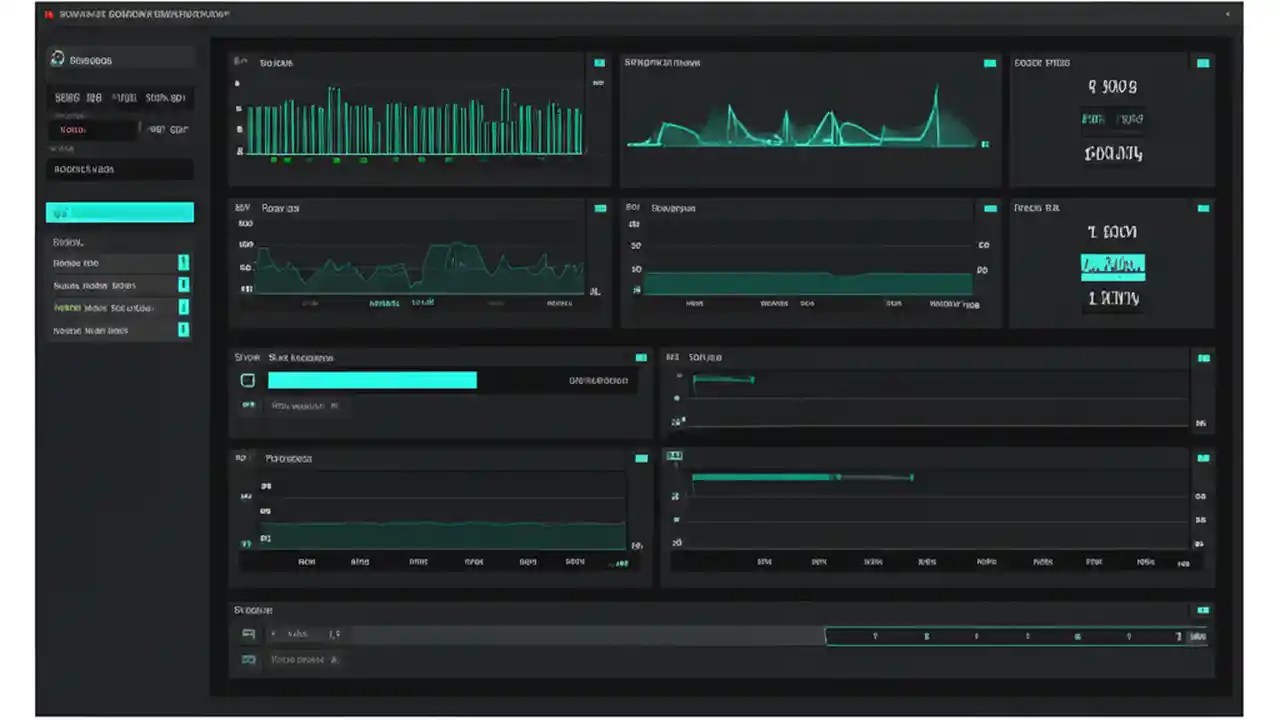Toggle the switch next to the last sidebar entry

[x=183, y=330]
